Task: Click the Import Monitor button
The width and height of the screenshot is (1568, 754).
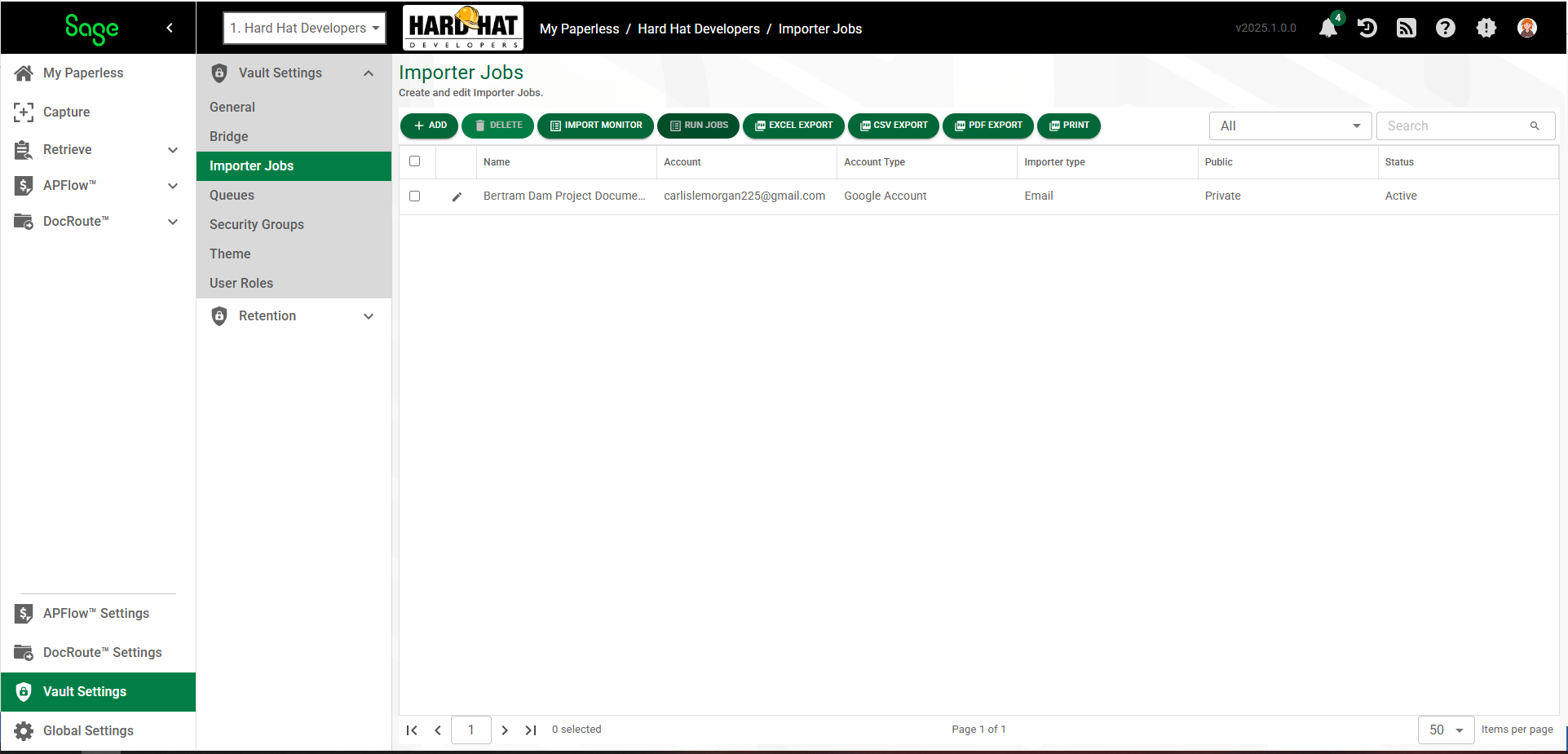Action: (596, 126)
